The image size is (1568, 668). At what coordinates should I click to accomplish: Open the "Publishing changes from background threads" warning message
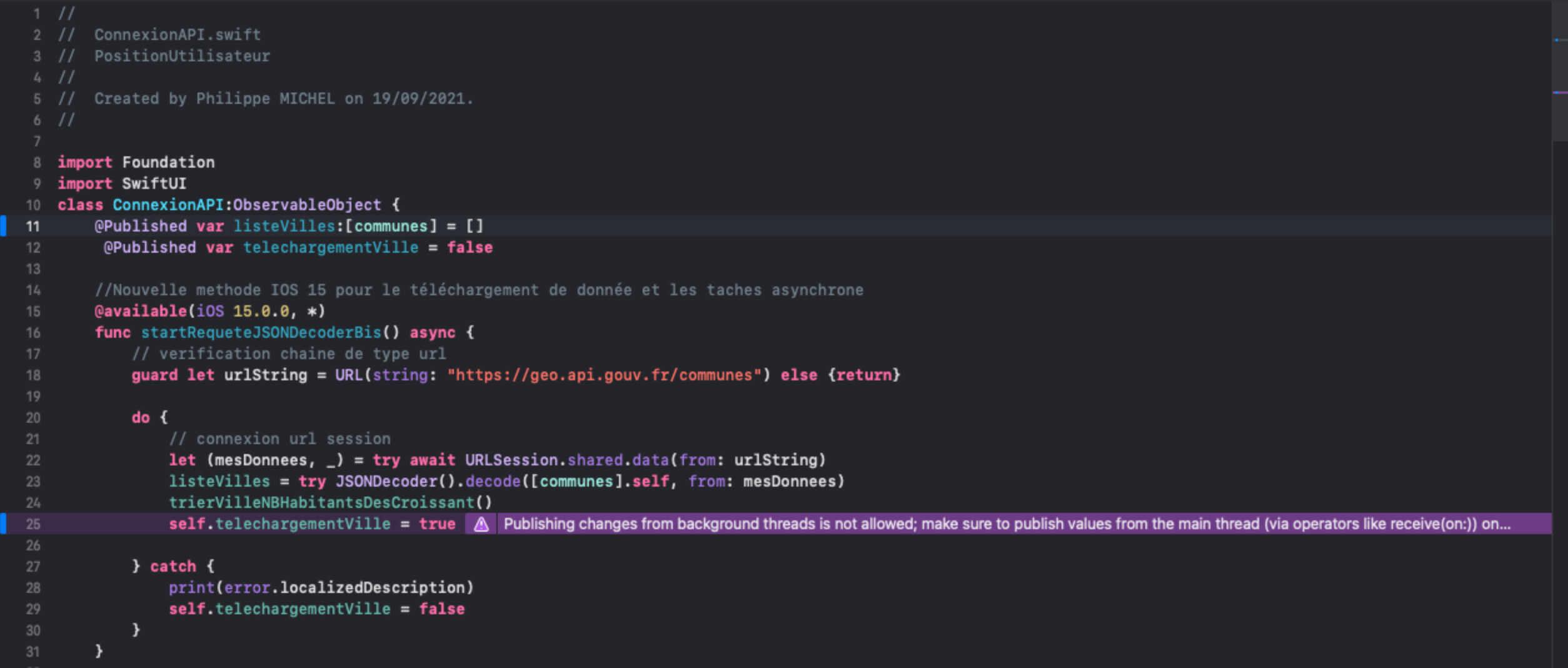(x=1007, y=524)
